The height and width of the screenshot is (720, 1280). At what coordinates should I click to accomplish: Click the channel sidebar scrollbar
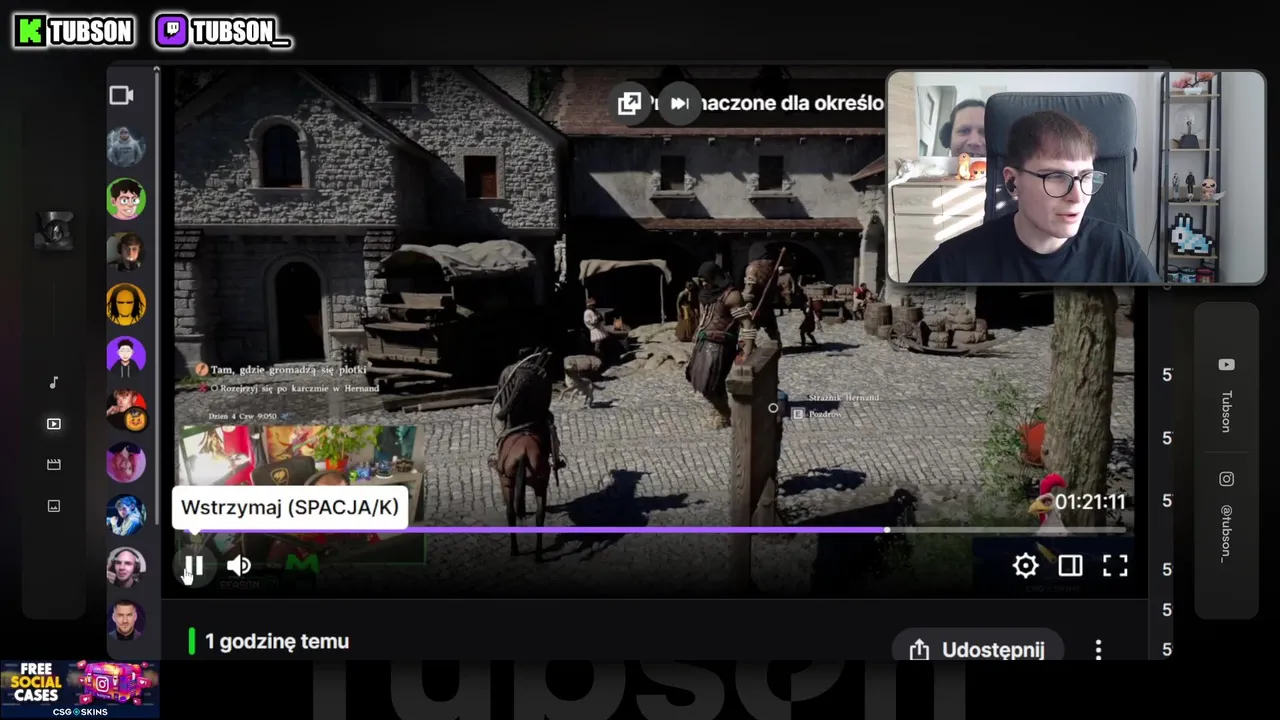point(157,300)
